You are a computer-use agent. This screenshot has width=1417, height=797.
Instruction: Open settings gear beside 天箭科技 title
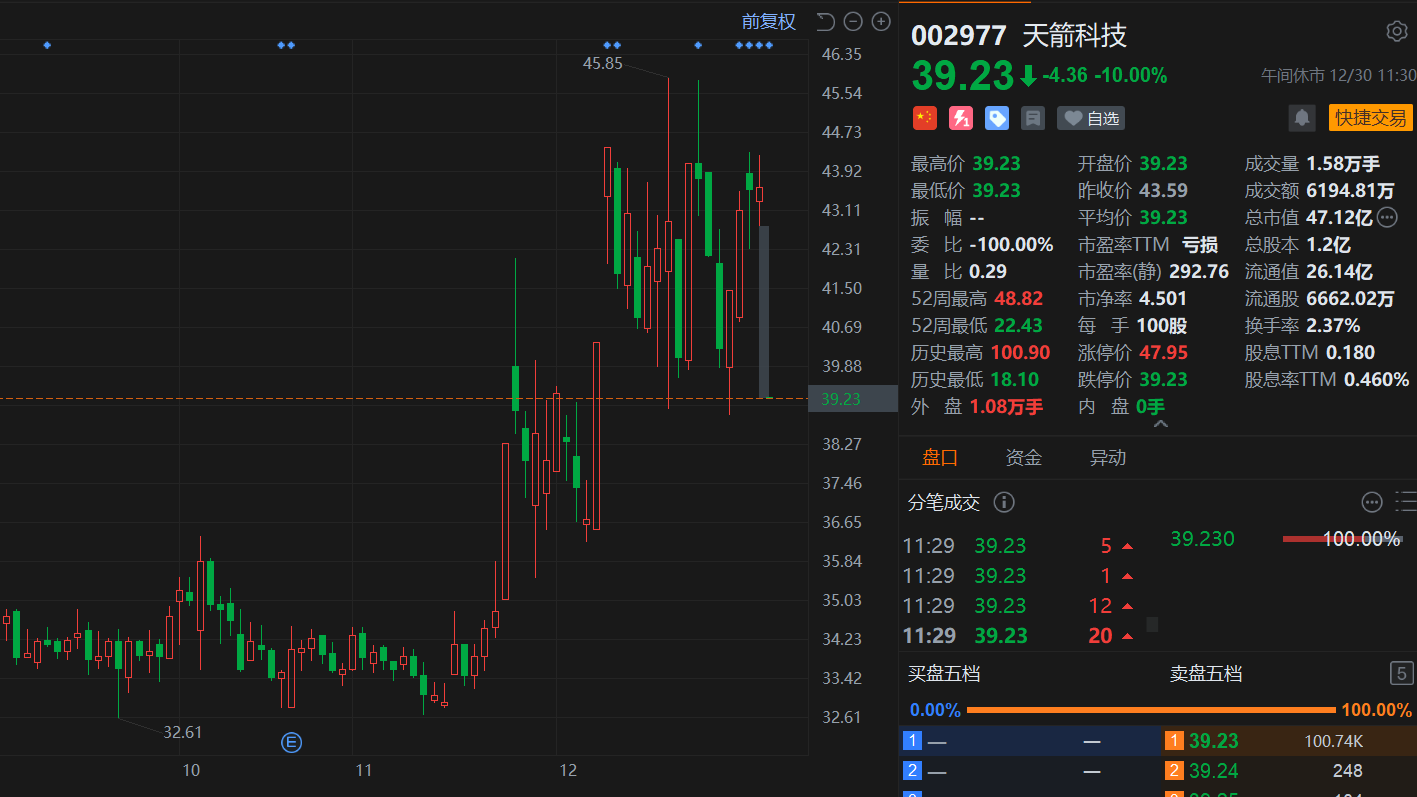(x=1397, y=32)
